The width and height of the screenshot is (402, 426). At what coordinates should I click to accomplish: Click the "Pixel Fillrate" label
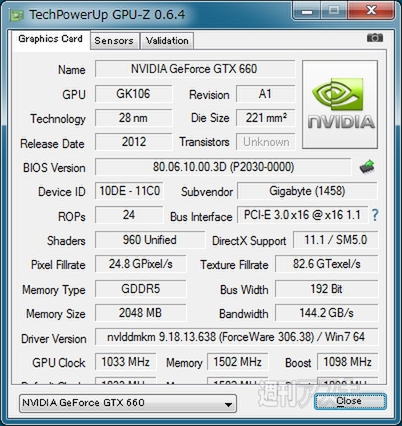click(x=58, y=265)
